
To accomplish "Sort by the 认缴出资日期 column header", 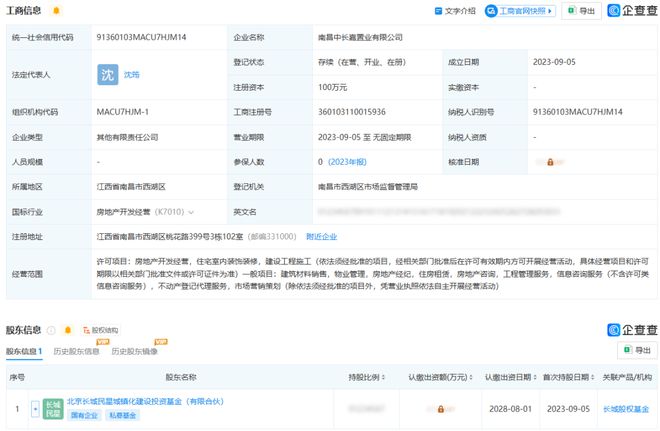I will 511,377.
